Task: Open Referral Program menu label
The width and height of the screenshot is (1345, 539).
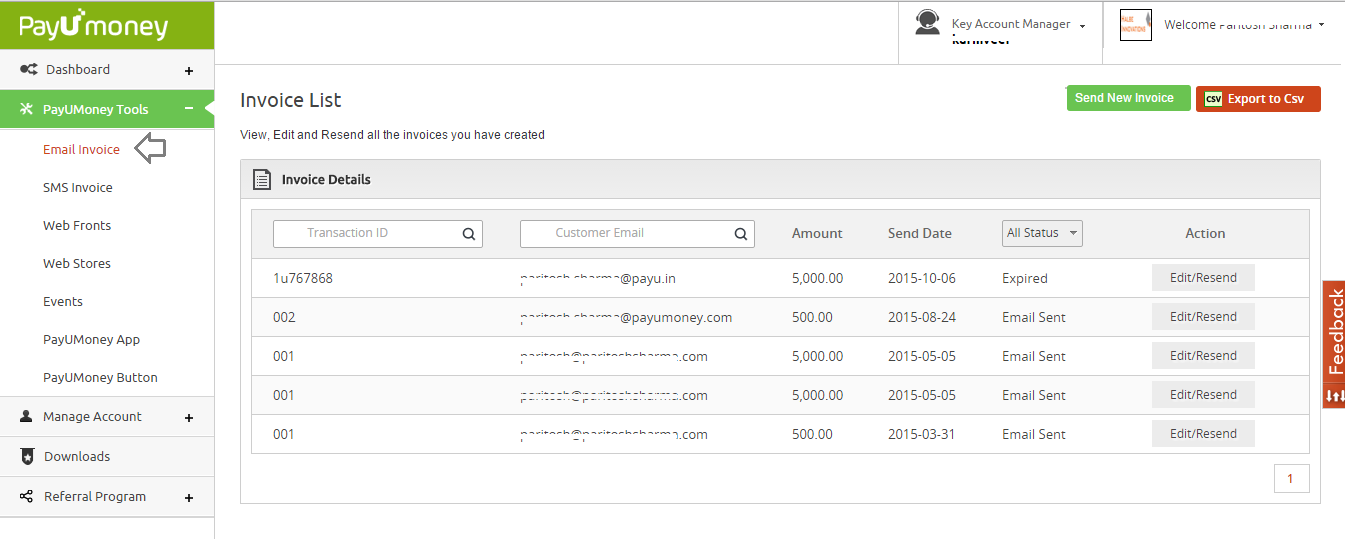Action: point(95,496)
